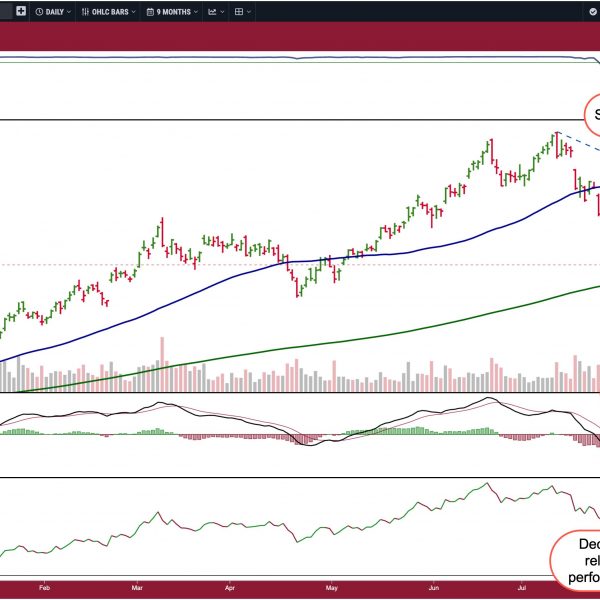Click the tallest March volume bar
This screenshot has height=600, width=600.
(162, 364)
